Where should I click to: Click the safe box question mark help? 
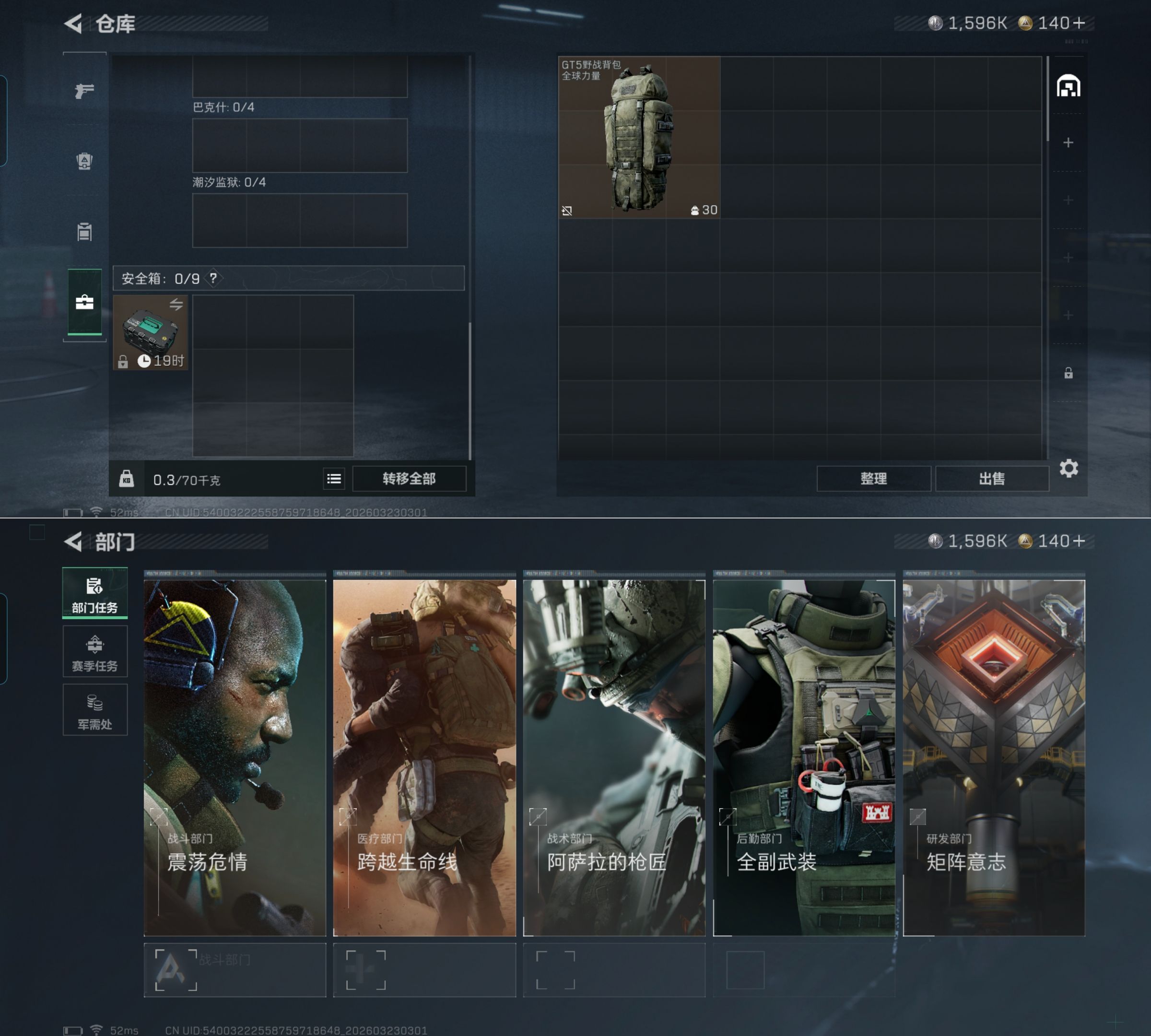click(213, 278)
